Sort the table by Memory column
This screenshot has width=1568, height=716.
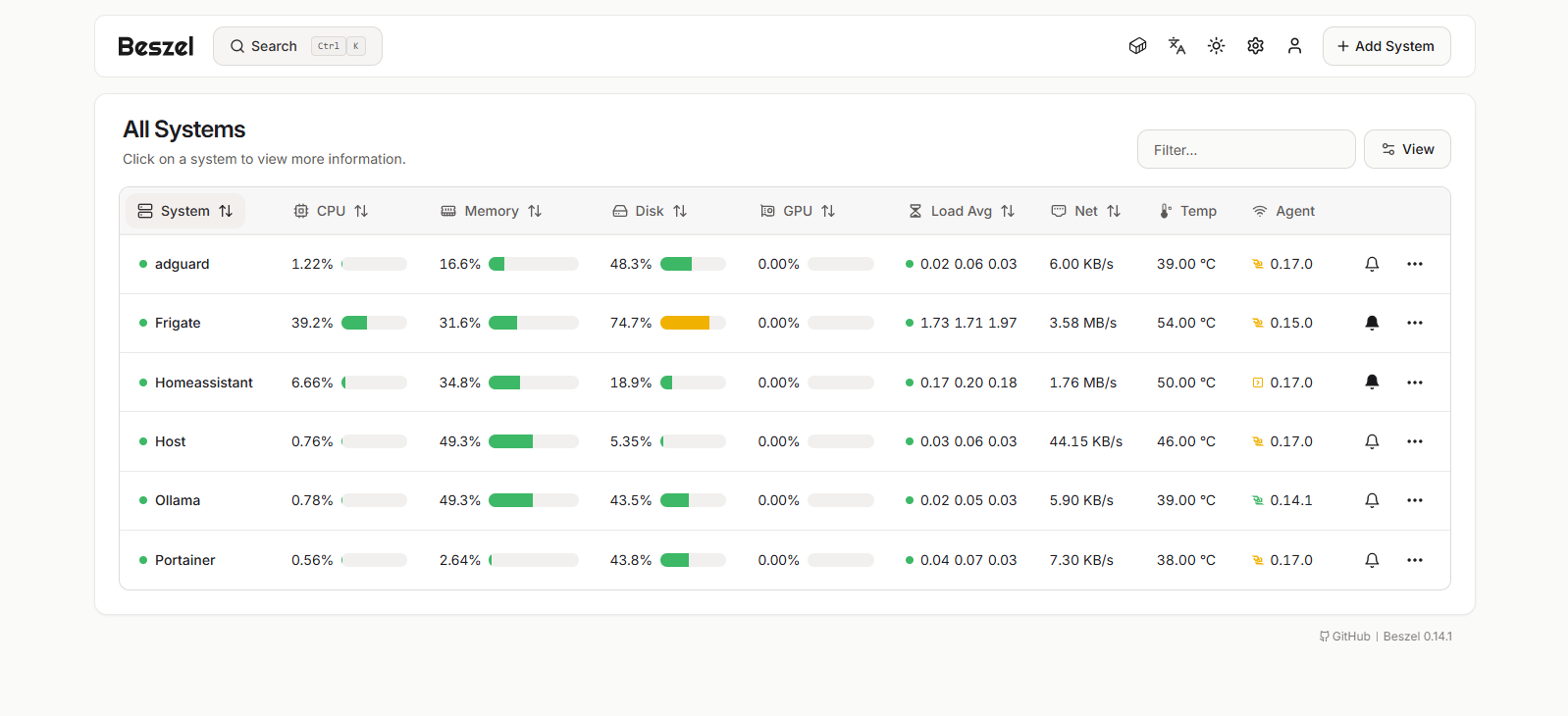click(492, 211)
